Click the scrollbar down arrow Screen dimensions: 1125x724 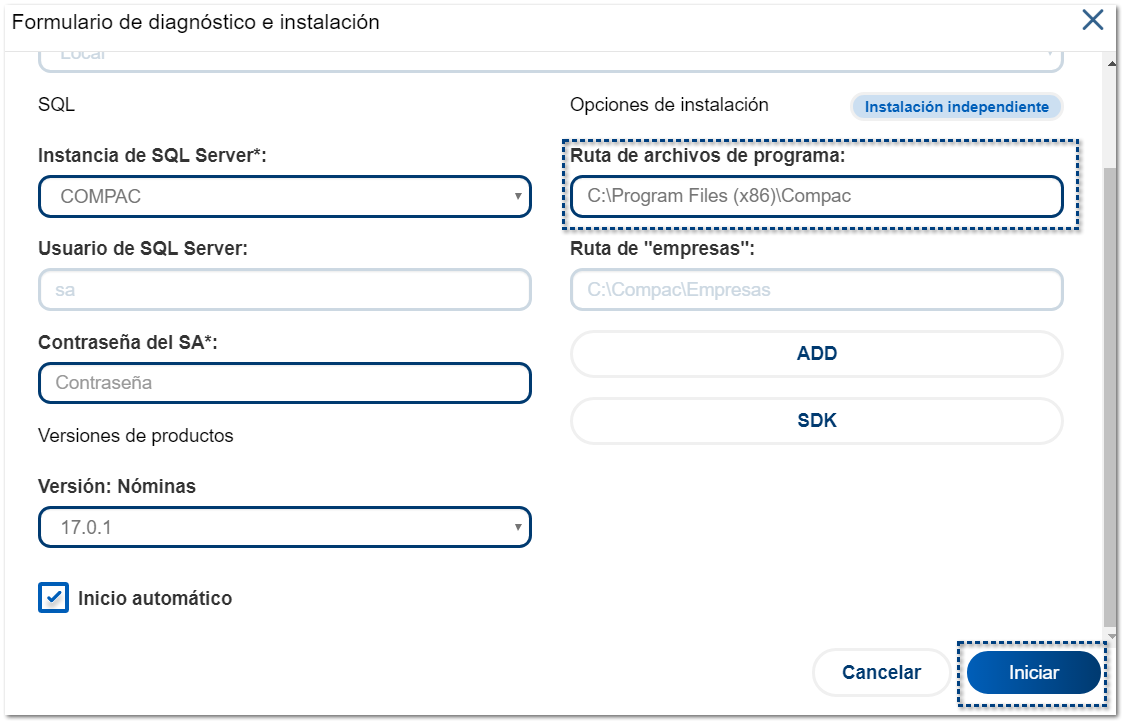(x=1111, y=636)
